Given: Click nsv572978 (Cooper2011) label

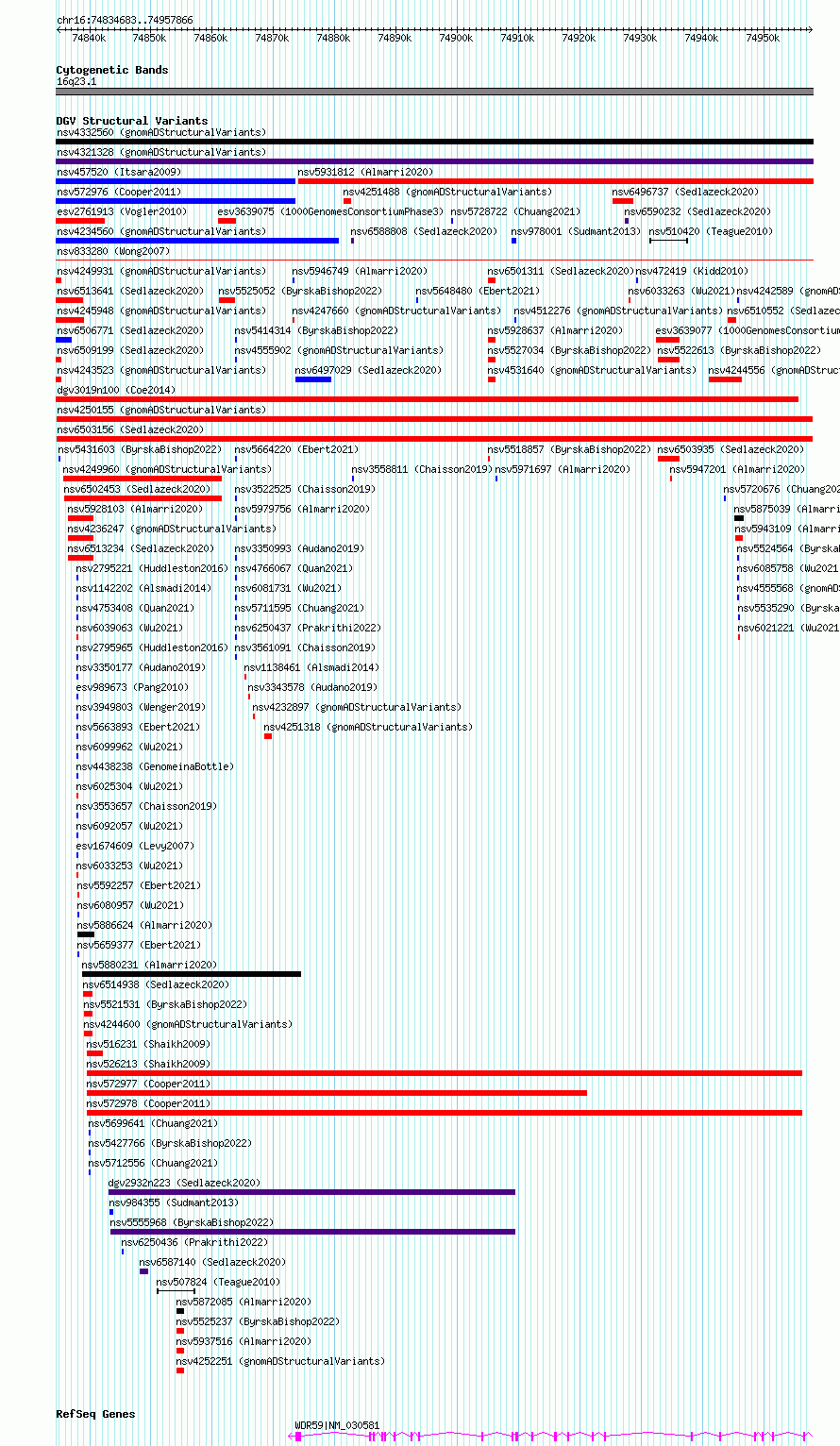Looking at the screenshot, I should click(x=148, y=1103).
